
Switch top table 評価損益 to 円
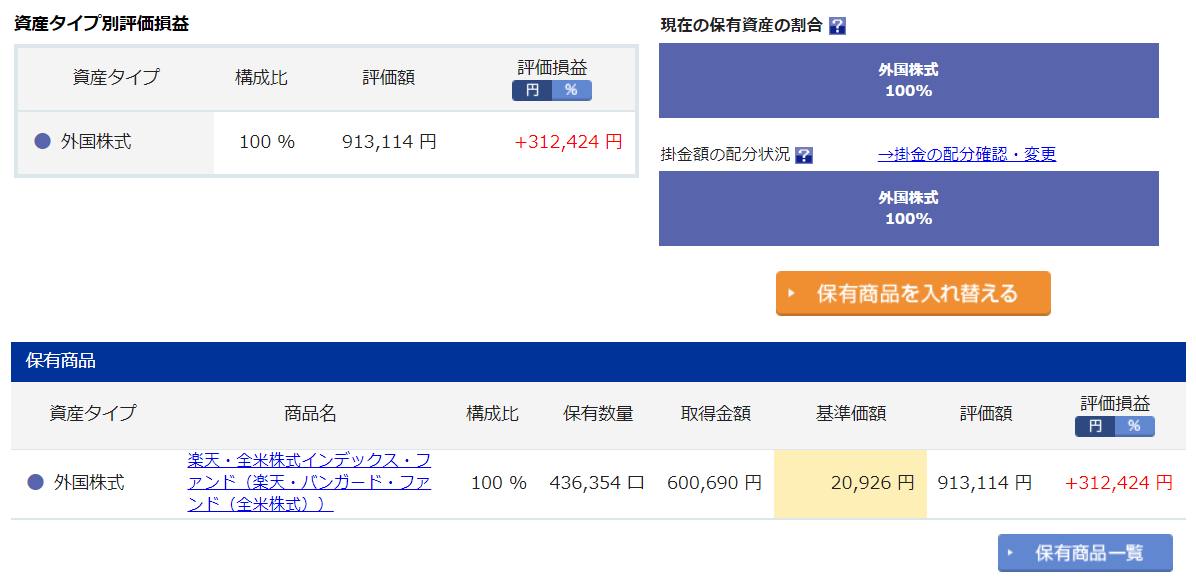click(x=532, y=90)
